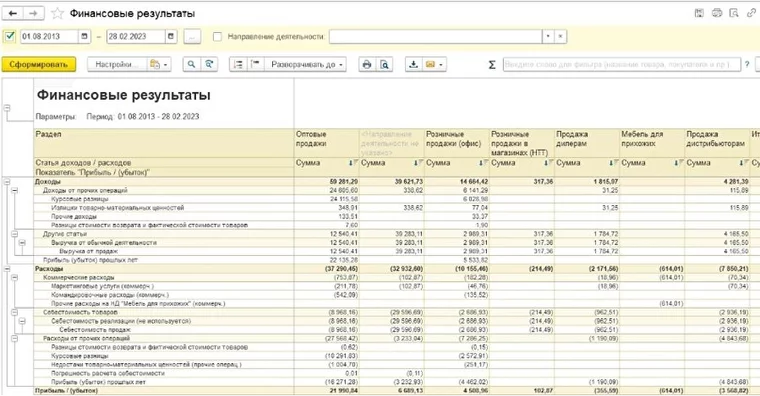Open report variants icon next to Настройки
760x396 pixels.
click(159, 64)
